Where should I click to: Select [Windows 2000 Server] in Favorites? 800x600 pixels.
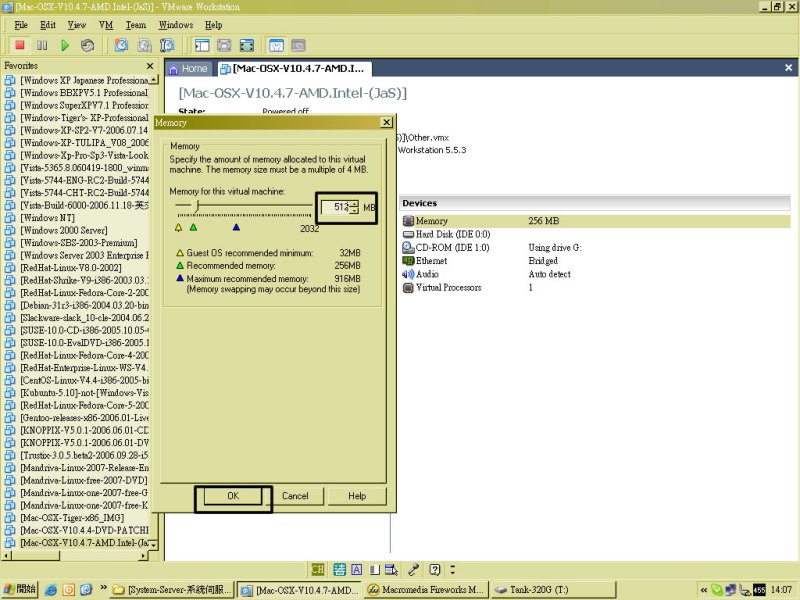(x=64, y=230)
